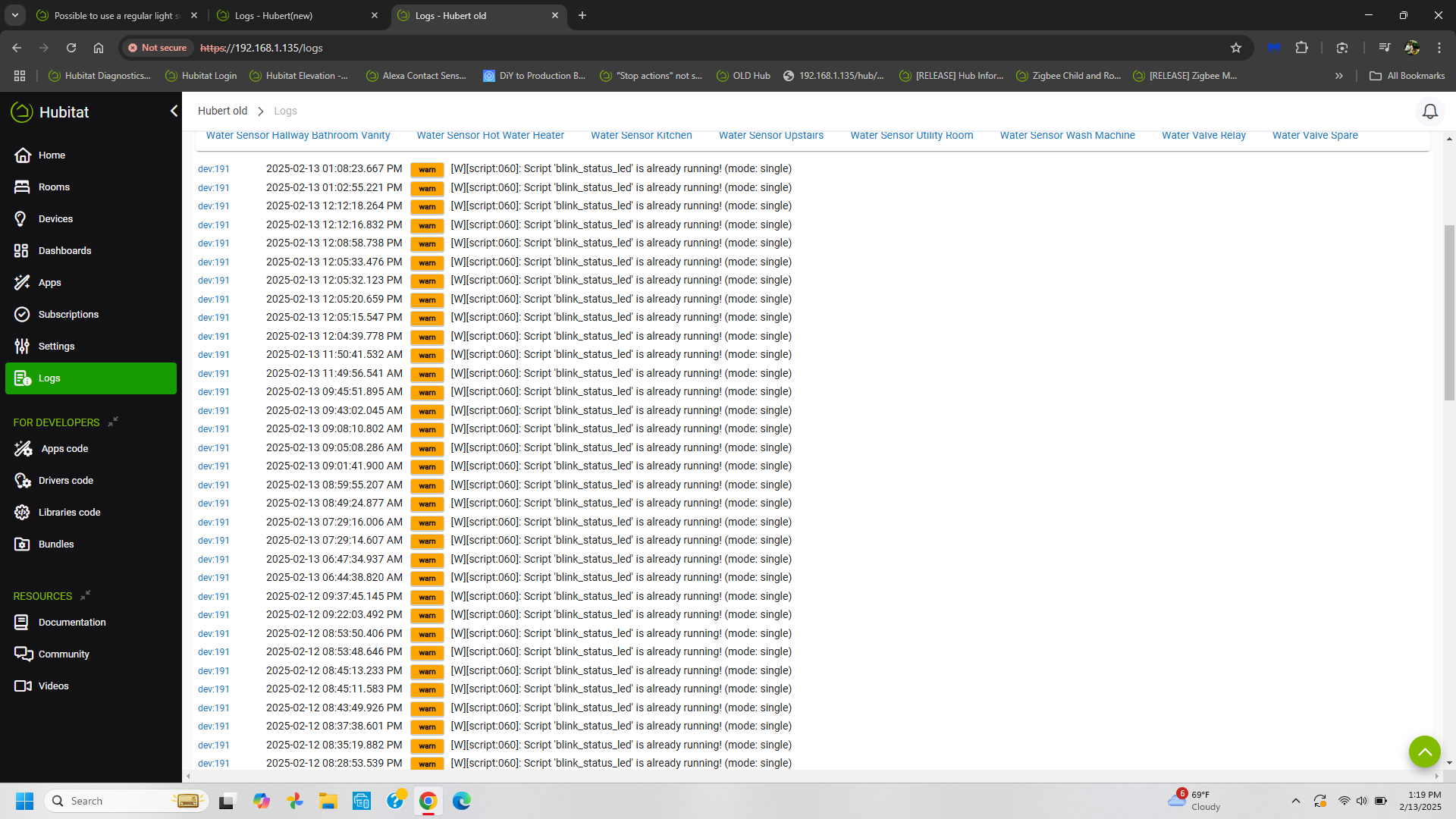
Task: Click the browser home button
Action: pyautogui.click(x=99, y=48)
